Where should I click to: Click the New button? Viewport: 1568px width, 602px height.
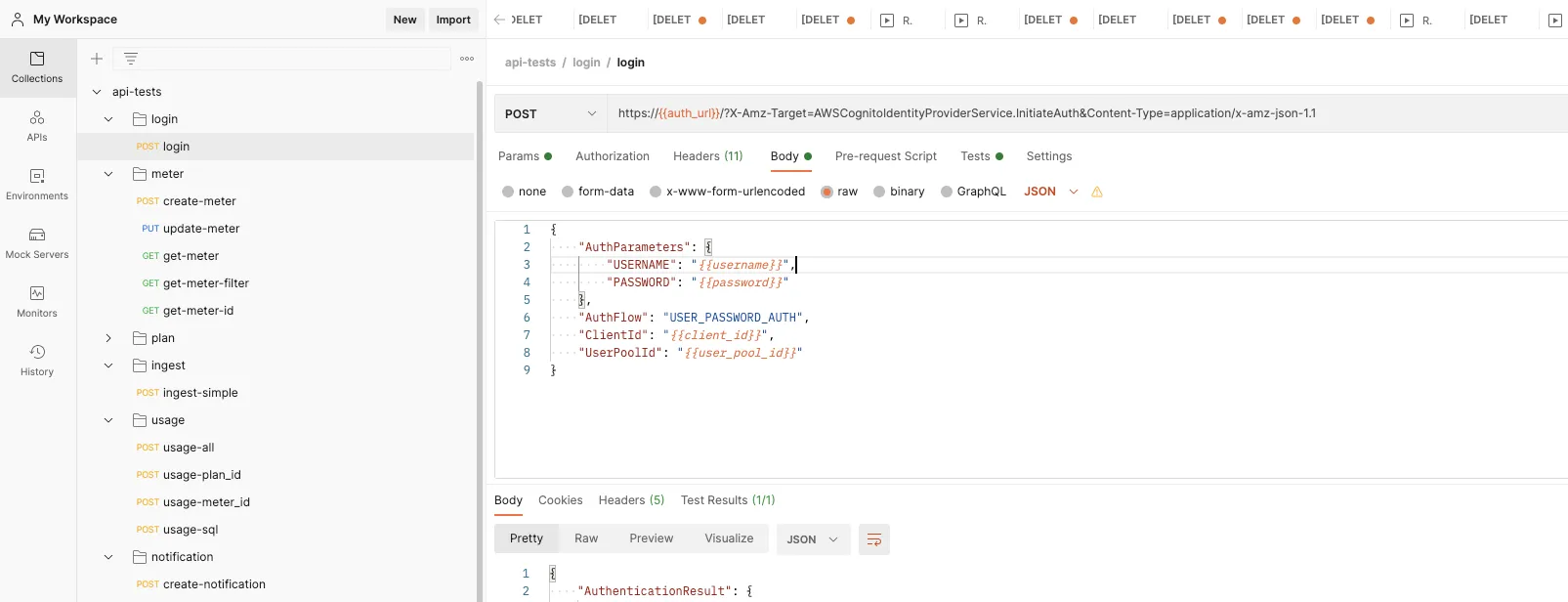[405, 20]
